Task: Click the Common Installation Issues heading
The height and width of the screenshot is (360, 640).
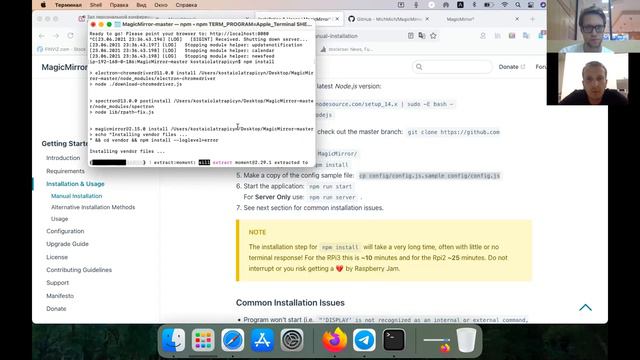Action: click(290, 302)
